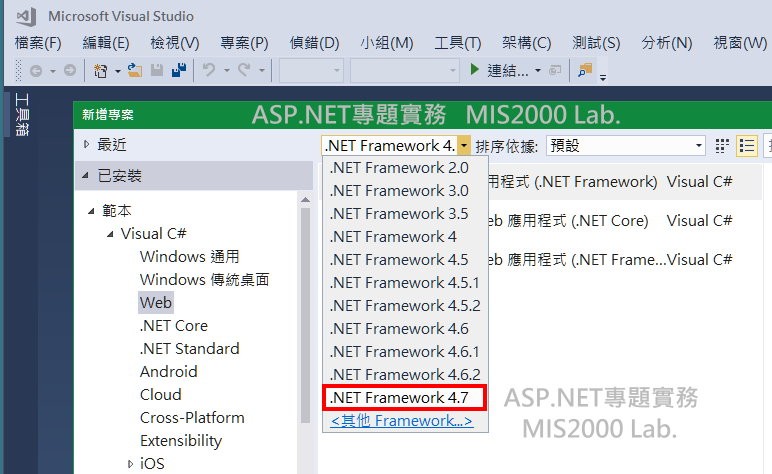This screenshot has width=772, height=474.
Task: Select the .NET Standard template category
Action: pyautogui.click(x=190, y=349)
